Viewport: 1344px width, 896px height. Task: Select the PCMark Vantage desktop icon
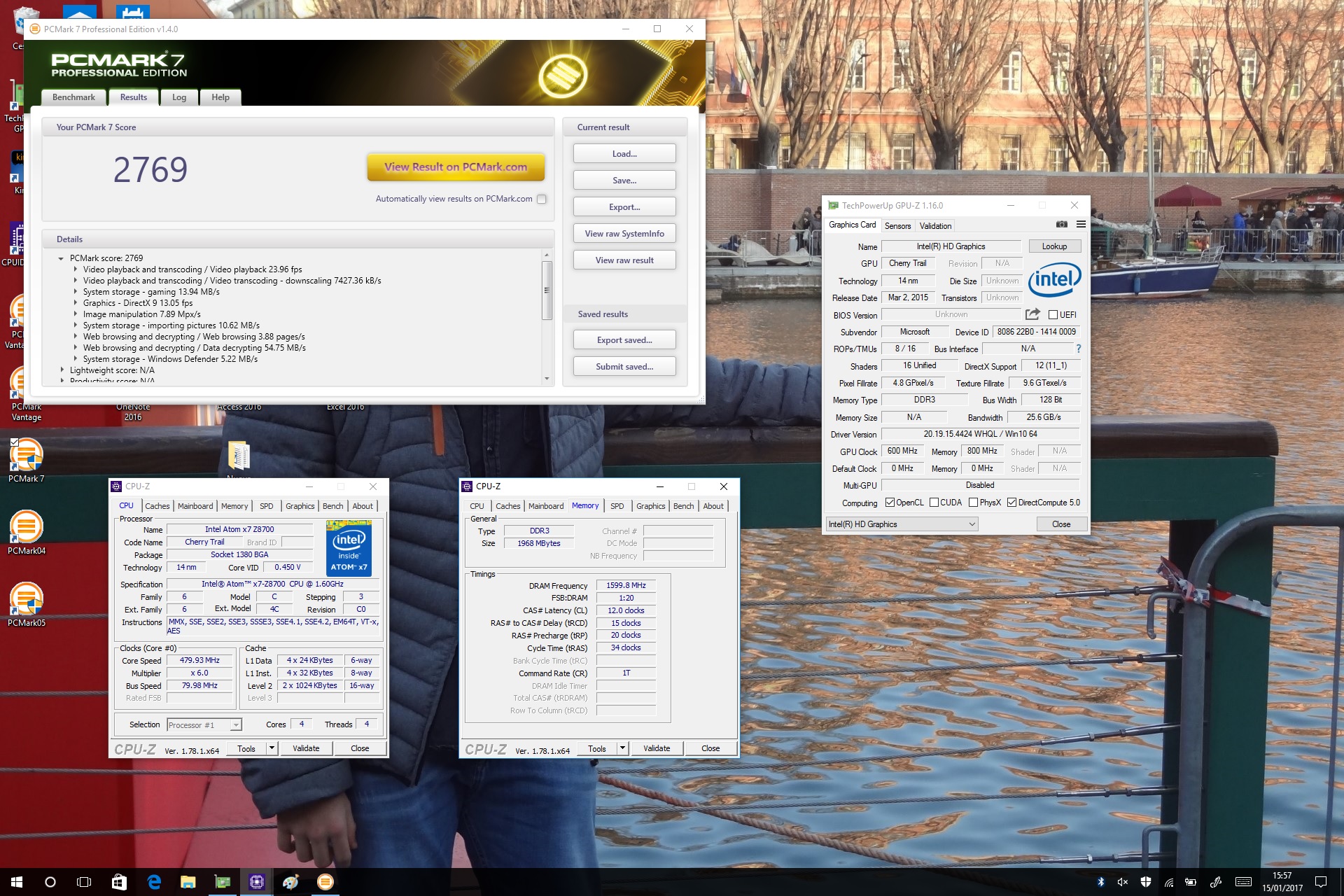(27, 394)
